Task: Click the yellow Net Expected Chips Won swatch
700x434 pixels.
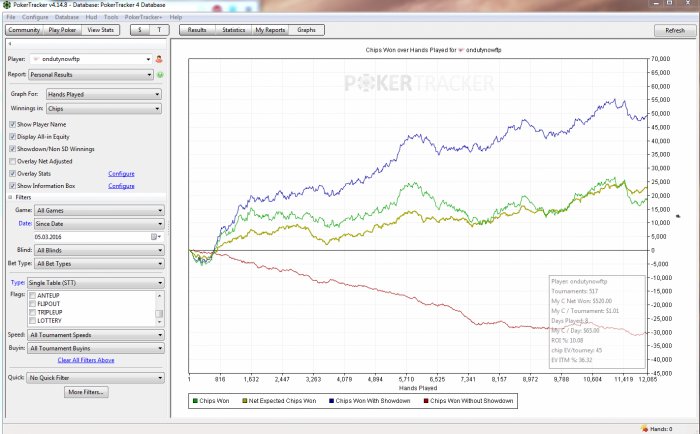Action: (245, 401)
